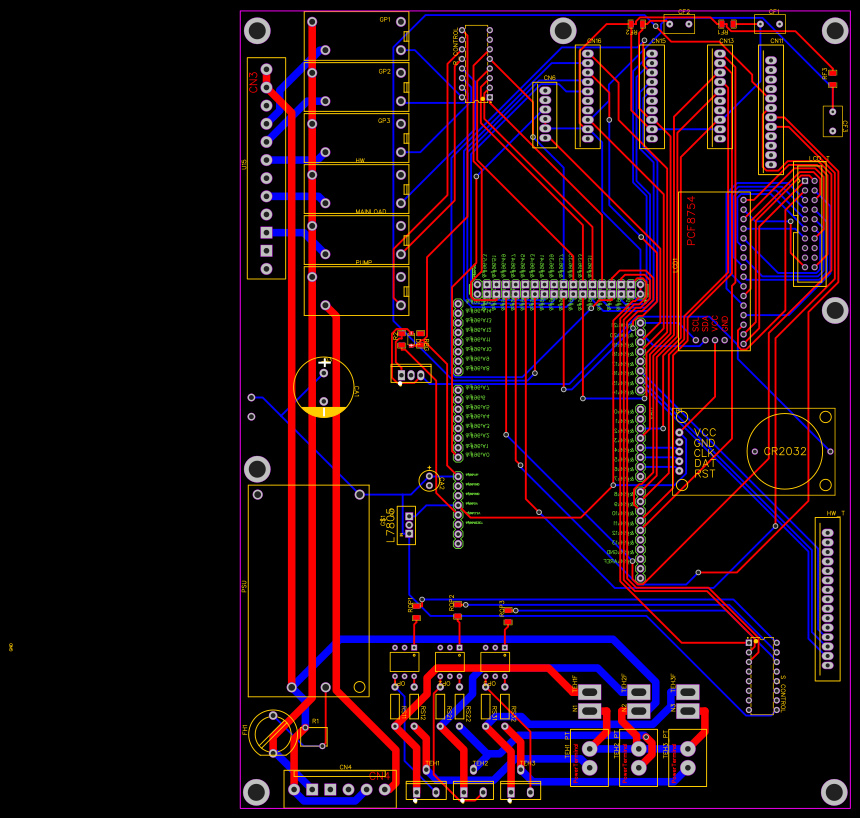
Task: Select the HW_T header on the right edge
Action: click(826, 600)
